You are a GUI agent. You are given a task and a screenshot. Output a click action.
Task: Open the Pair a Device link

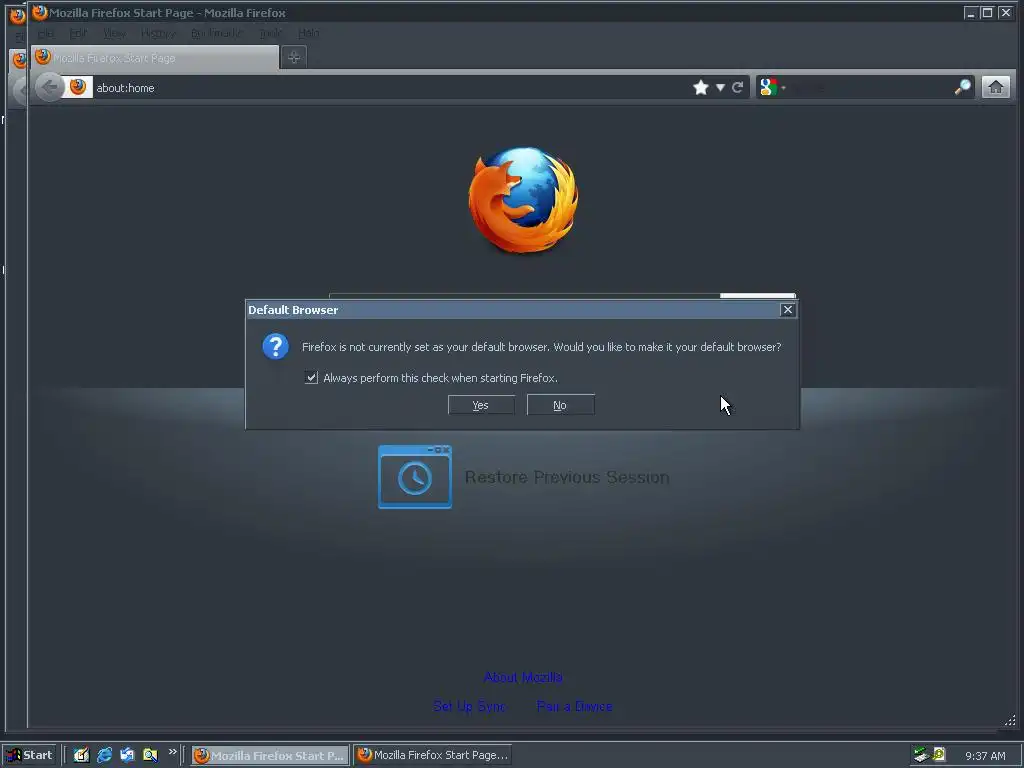point(574,706)
